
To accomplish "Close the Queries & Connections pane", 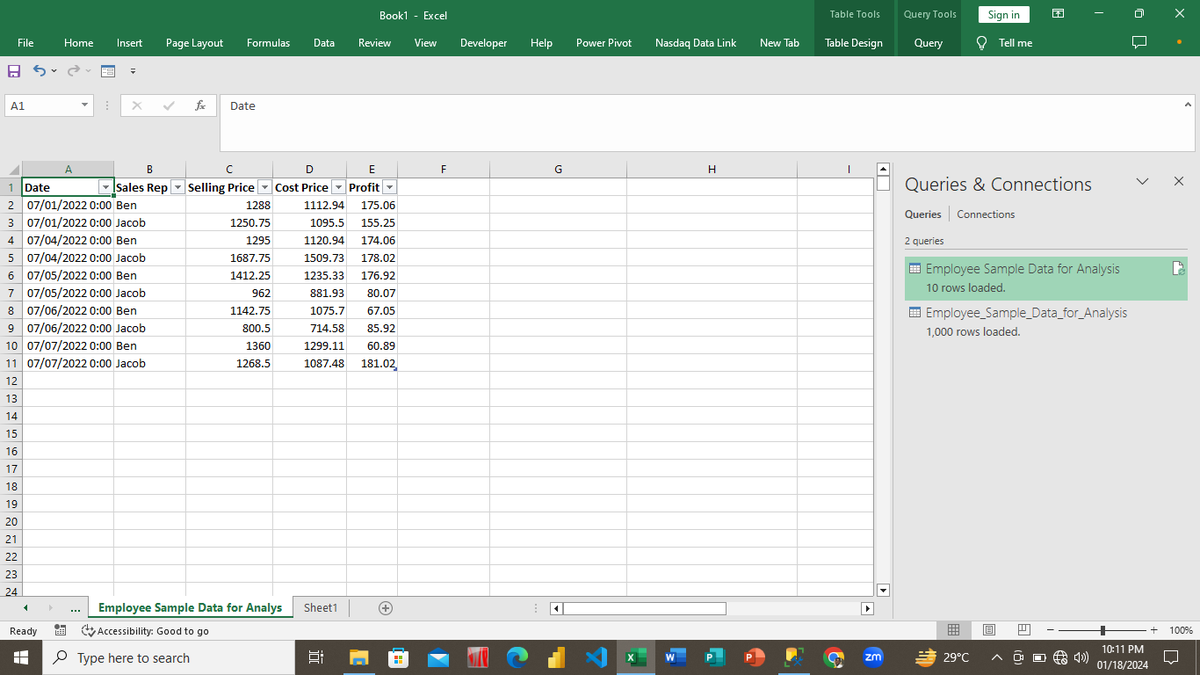I will point(1178,182).
